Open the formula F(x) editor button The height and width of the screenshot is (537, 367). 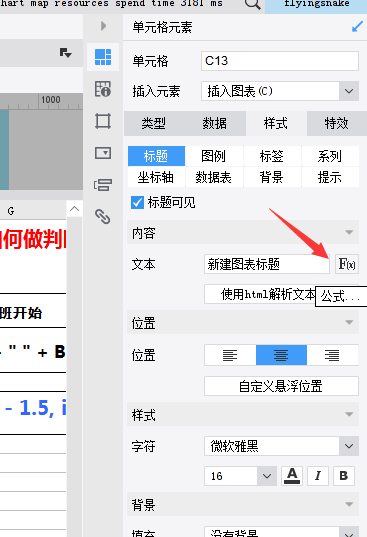click(x=347, y=264)
